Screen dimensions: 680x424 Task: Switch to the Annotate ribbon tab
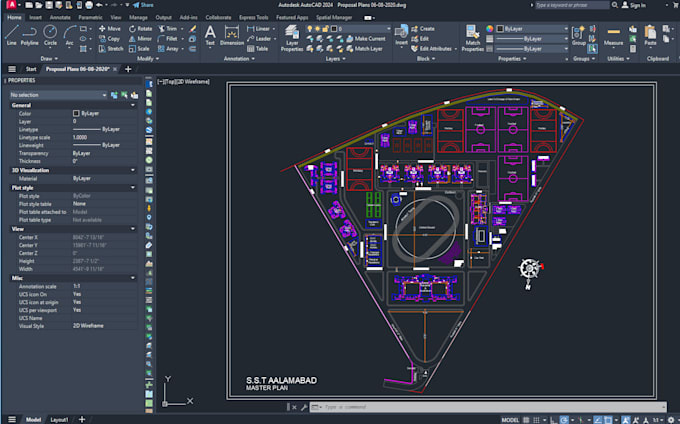(x=60, y=17)
